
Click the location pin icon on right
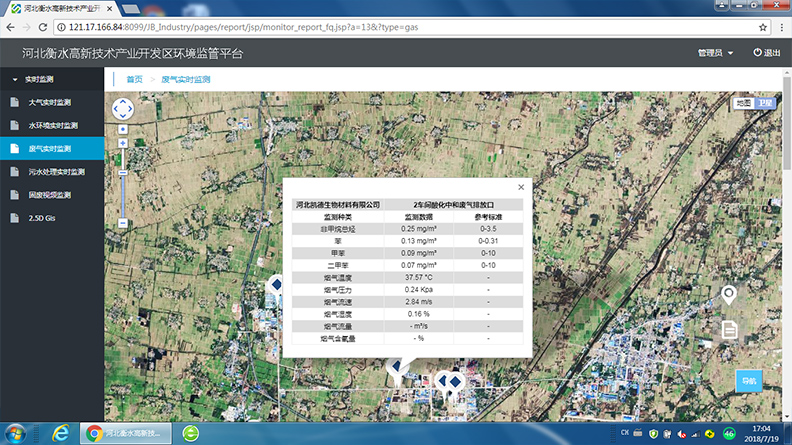click(x=729, y=295)
